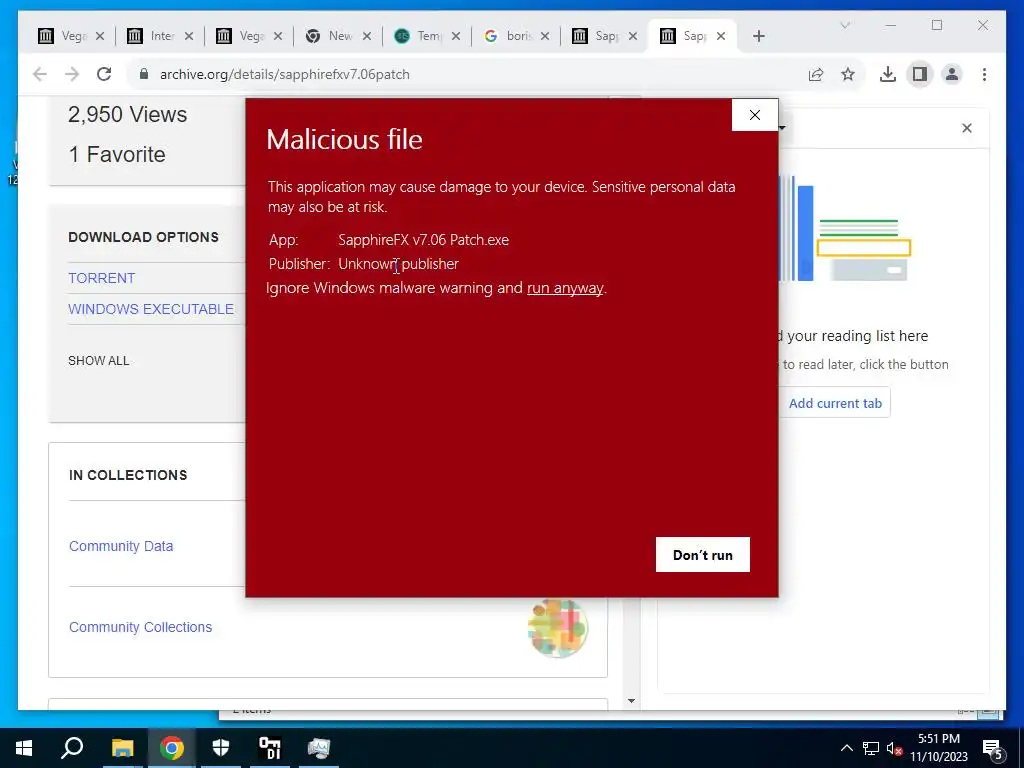Image resolution: width=1024 pixels, height=768 pixels.
Task: Open the Windows Start menu
Action: coord(24,748)
